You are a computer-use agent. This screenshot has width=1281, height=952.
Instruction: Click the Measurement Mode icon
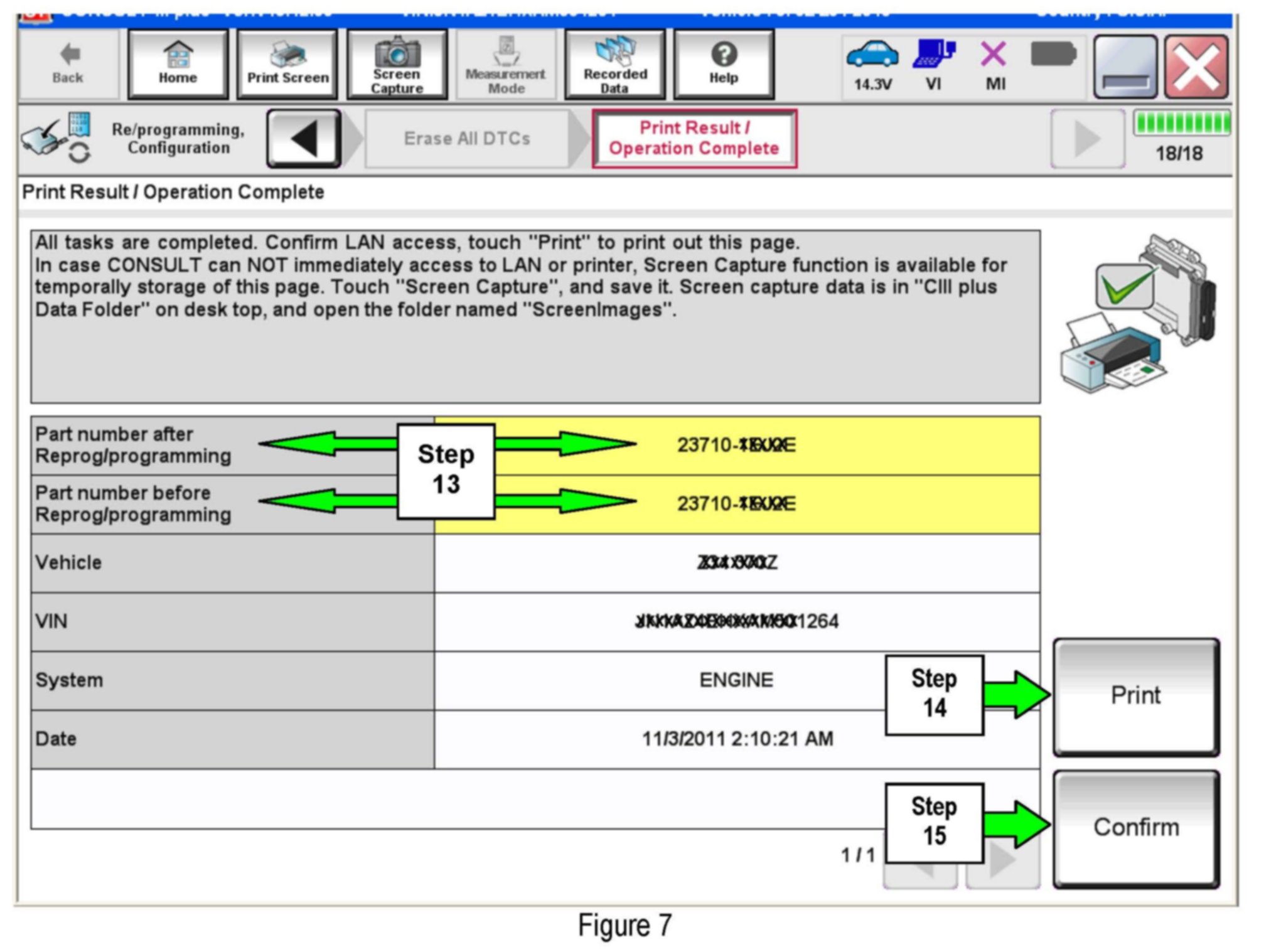point(506,63)
